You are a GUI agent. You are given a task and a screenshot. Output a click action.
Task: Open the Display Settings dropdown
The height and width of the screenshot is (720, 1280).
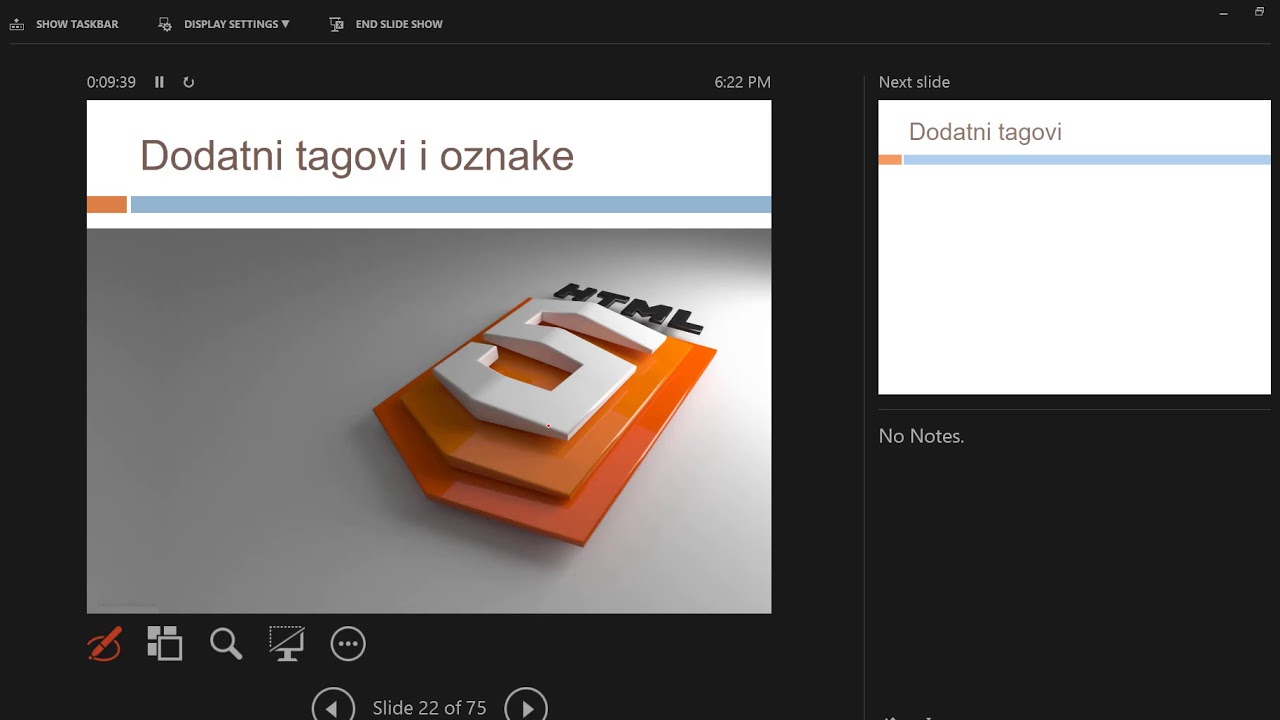(224, 24)
